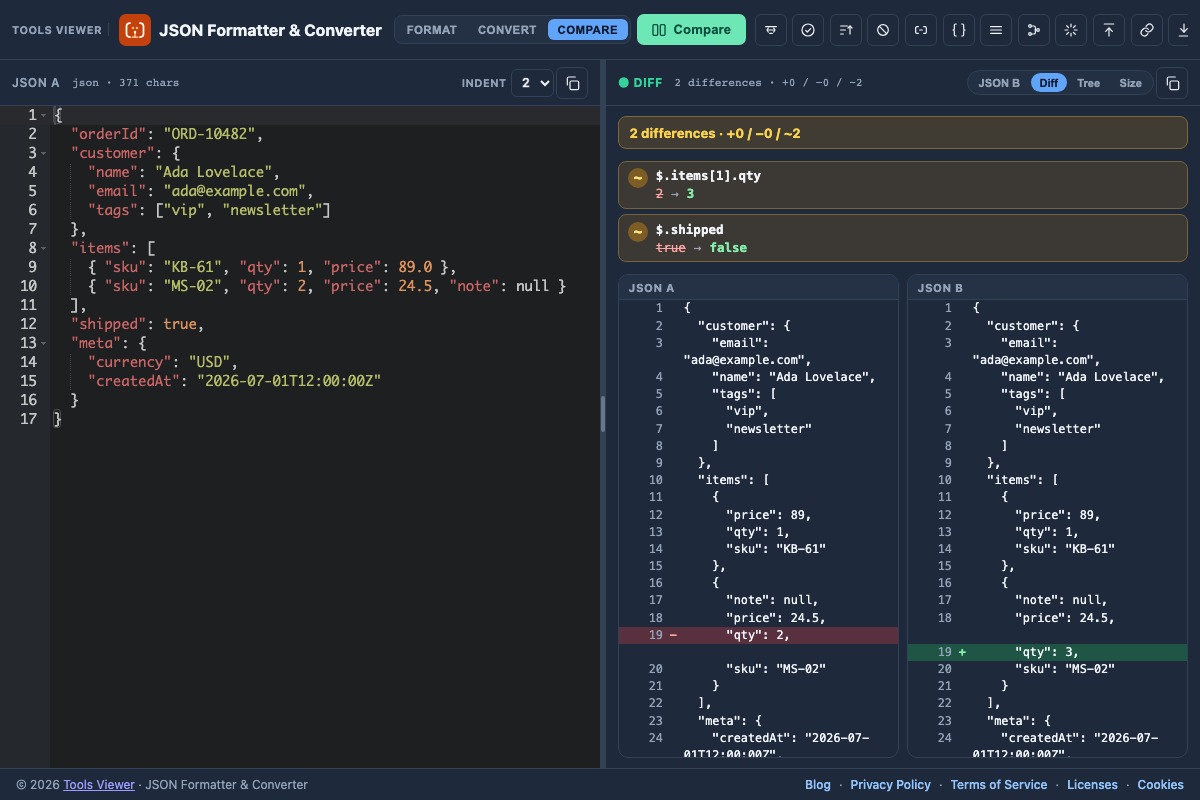Click the tilde badge beside $.items[1].qty

[x=637, y=178]
